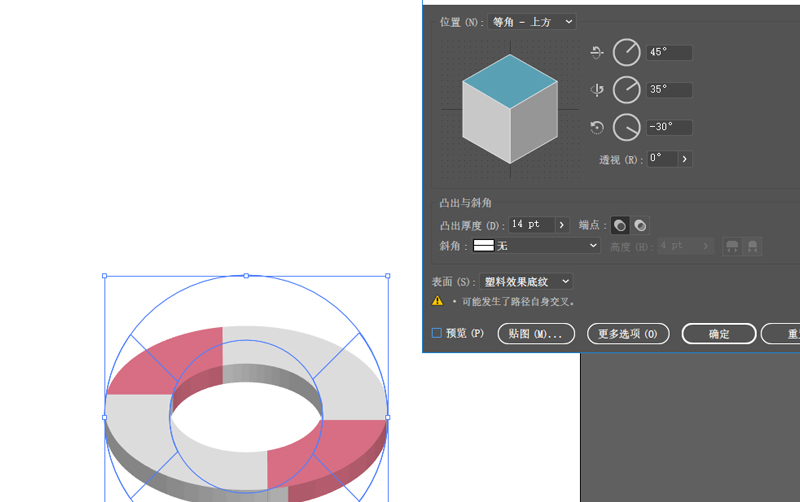Turn on the solid-appearance cap icon
This screenshot has height=502, width=800.
tap(620, 225)
